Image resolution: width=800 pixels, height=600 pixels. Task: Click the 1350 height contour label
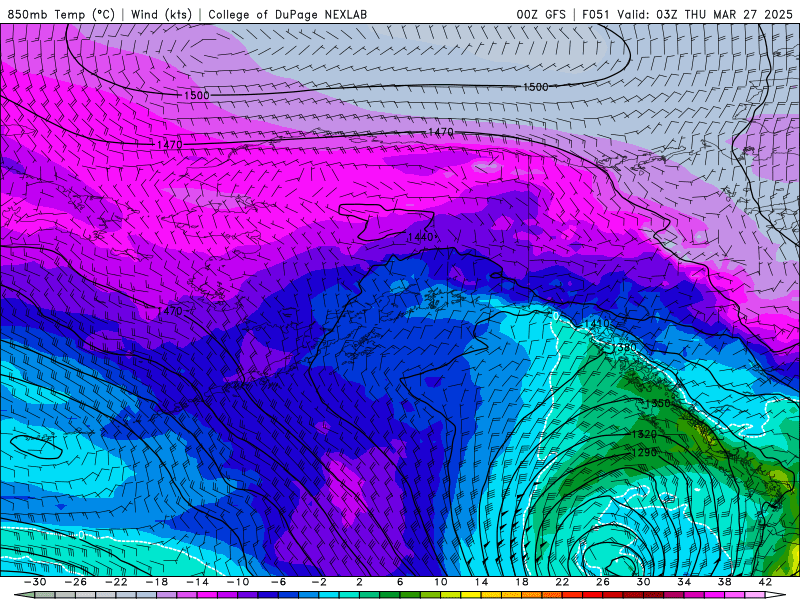[658, 404]
